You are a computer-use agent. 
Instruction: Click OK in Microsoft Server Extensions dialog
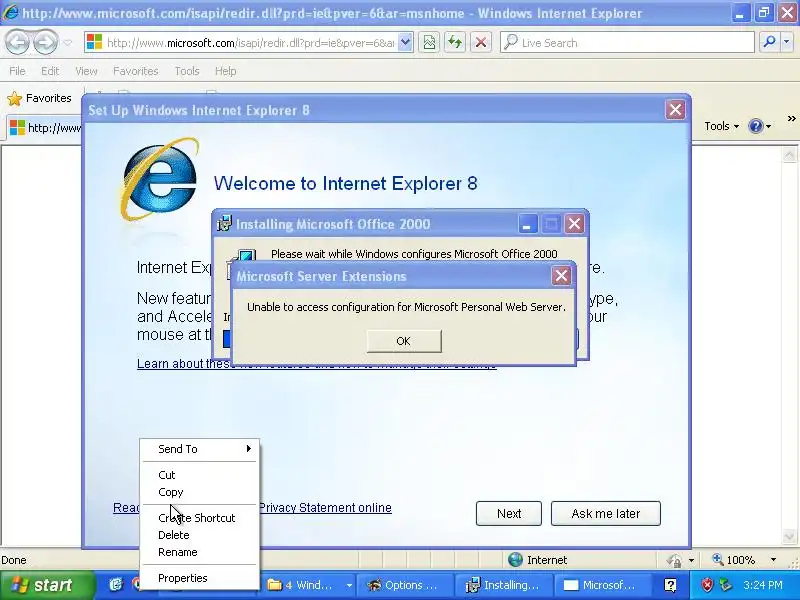click(404, 341)
